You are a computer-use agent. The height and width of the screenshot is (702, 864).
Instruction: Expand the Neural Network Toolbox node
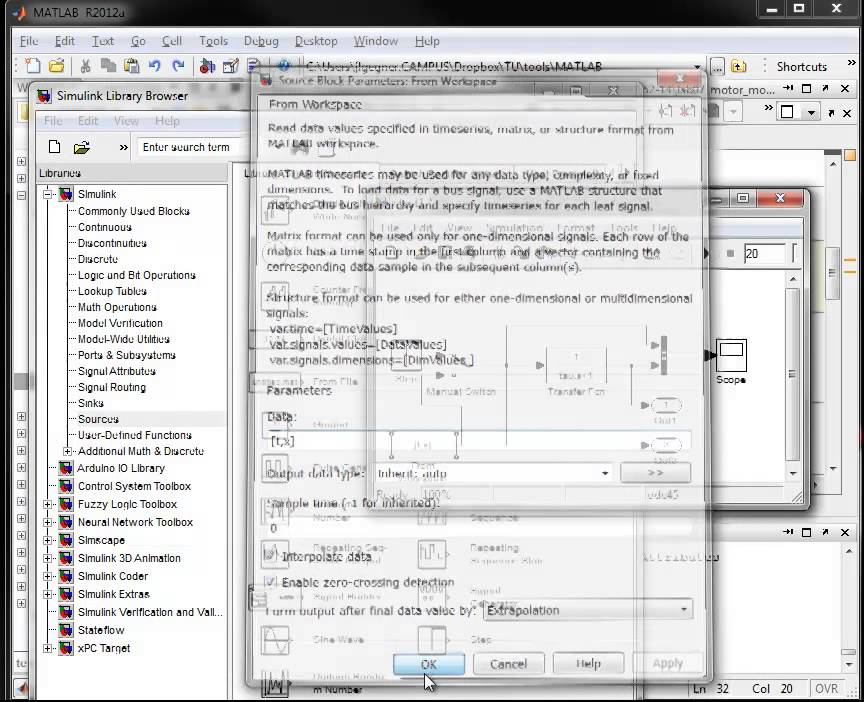[48, 522]
